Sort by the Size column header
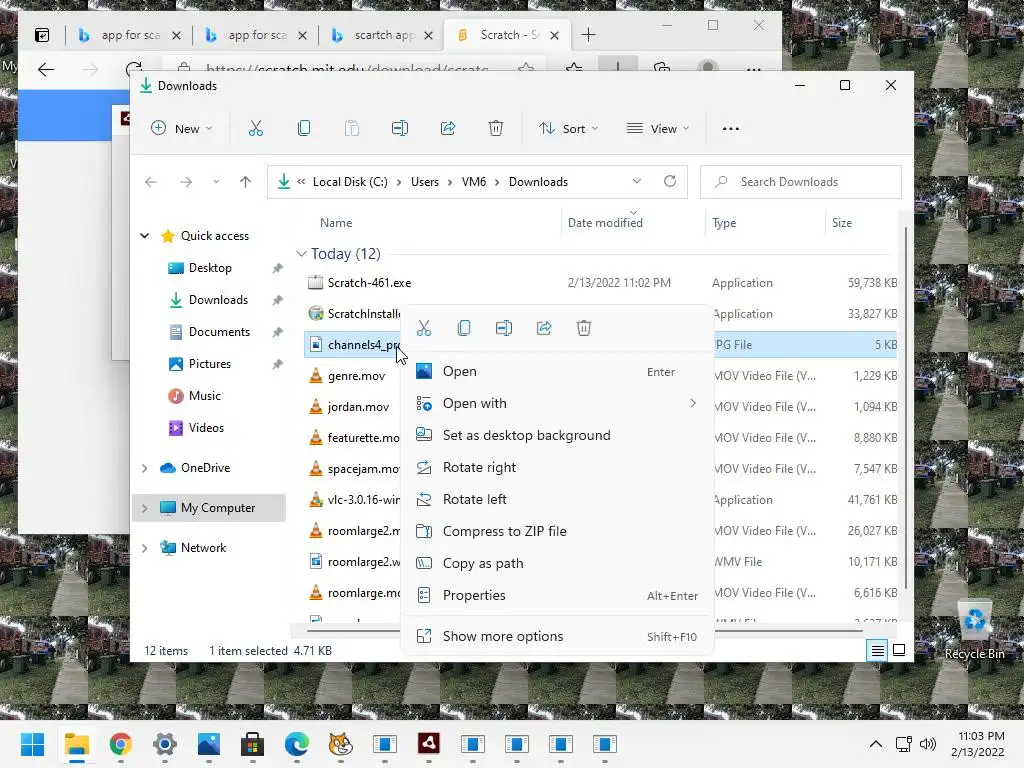 [x=842, y=223]
